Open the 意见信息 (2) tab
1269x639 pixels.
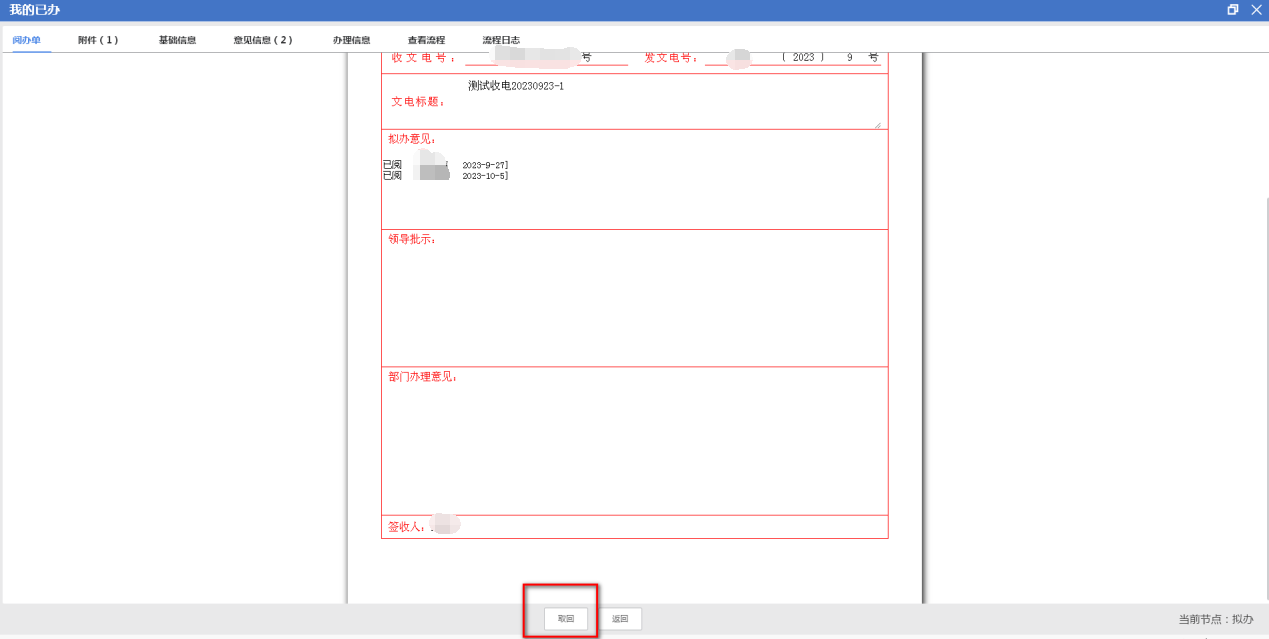coord(263,40)
